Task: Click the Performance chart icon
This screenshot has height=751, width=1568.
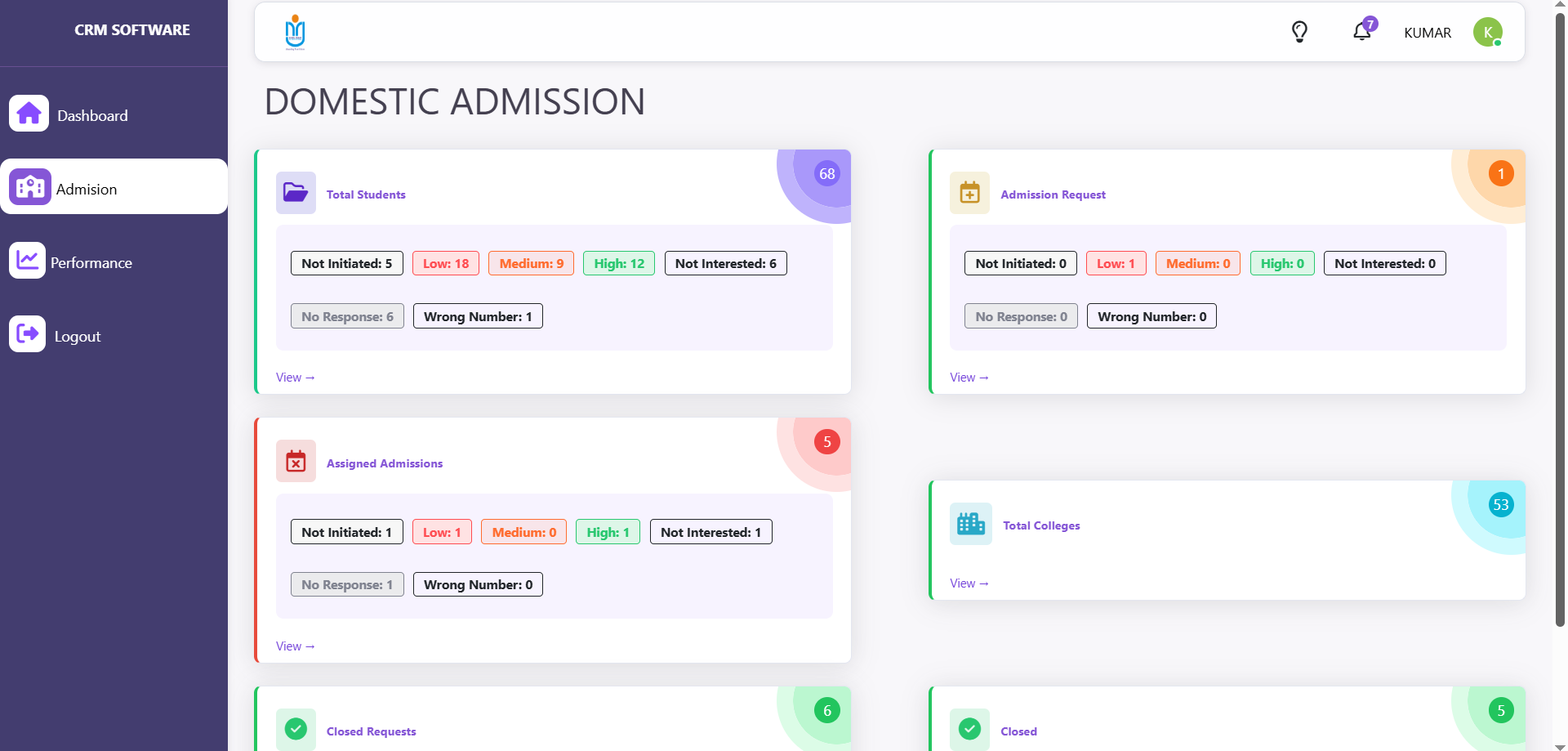Action: pyautogui.click(x=28, y=260)
